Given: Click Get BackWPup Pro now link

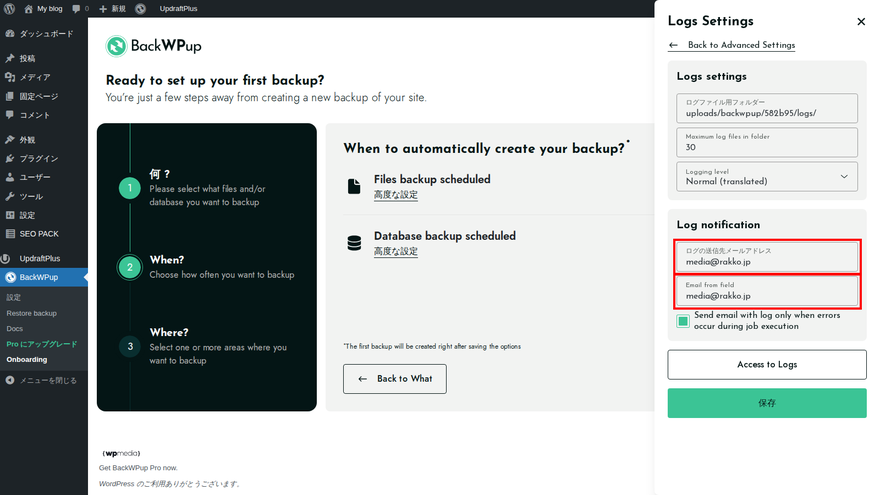Looking at the screenshot, I should 138,468.
